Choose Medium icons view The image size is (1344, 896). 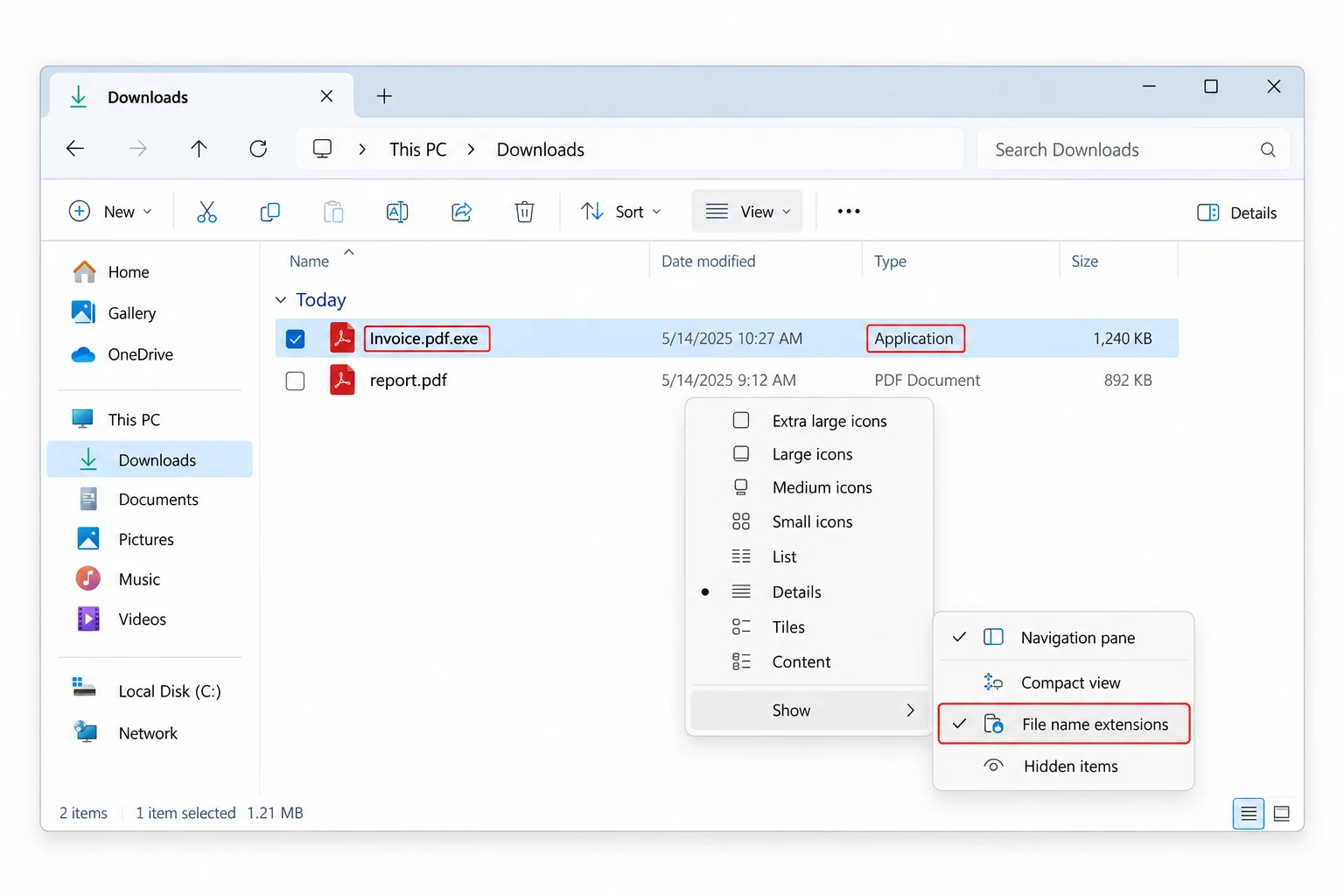click(x=809, y=487)
